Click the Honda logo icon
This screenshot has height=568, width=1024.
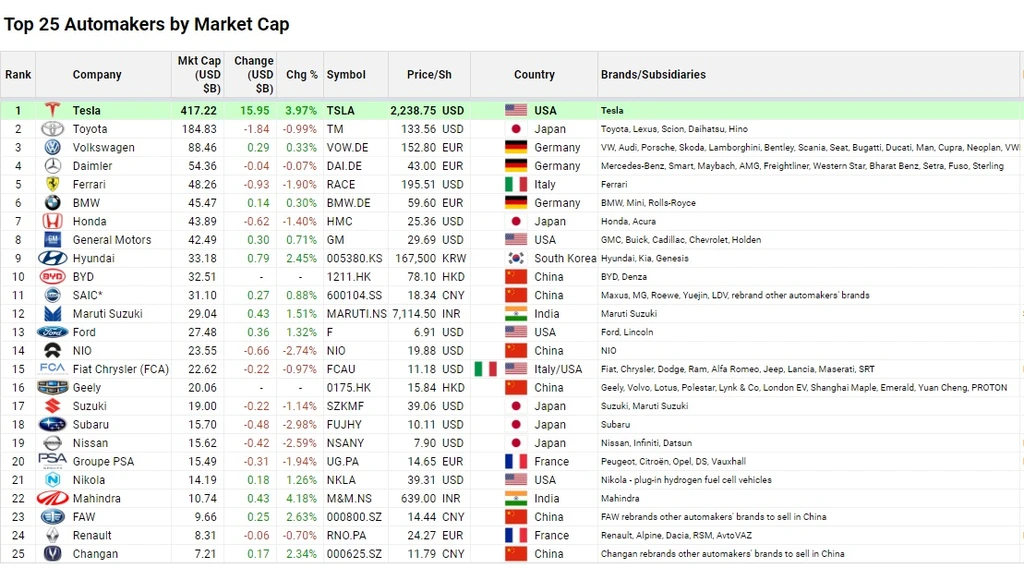[52, 221]
